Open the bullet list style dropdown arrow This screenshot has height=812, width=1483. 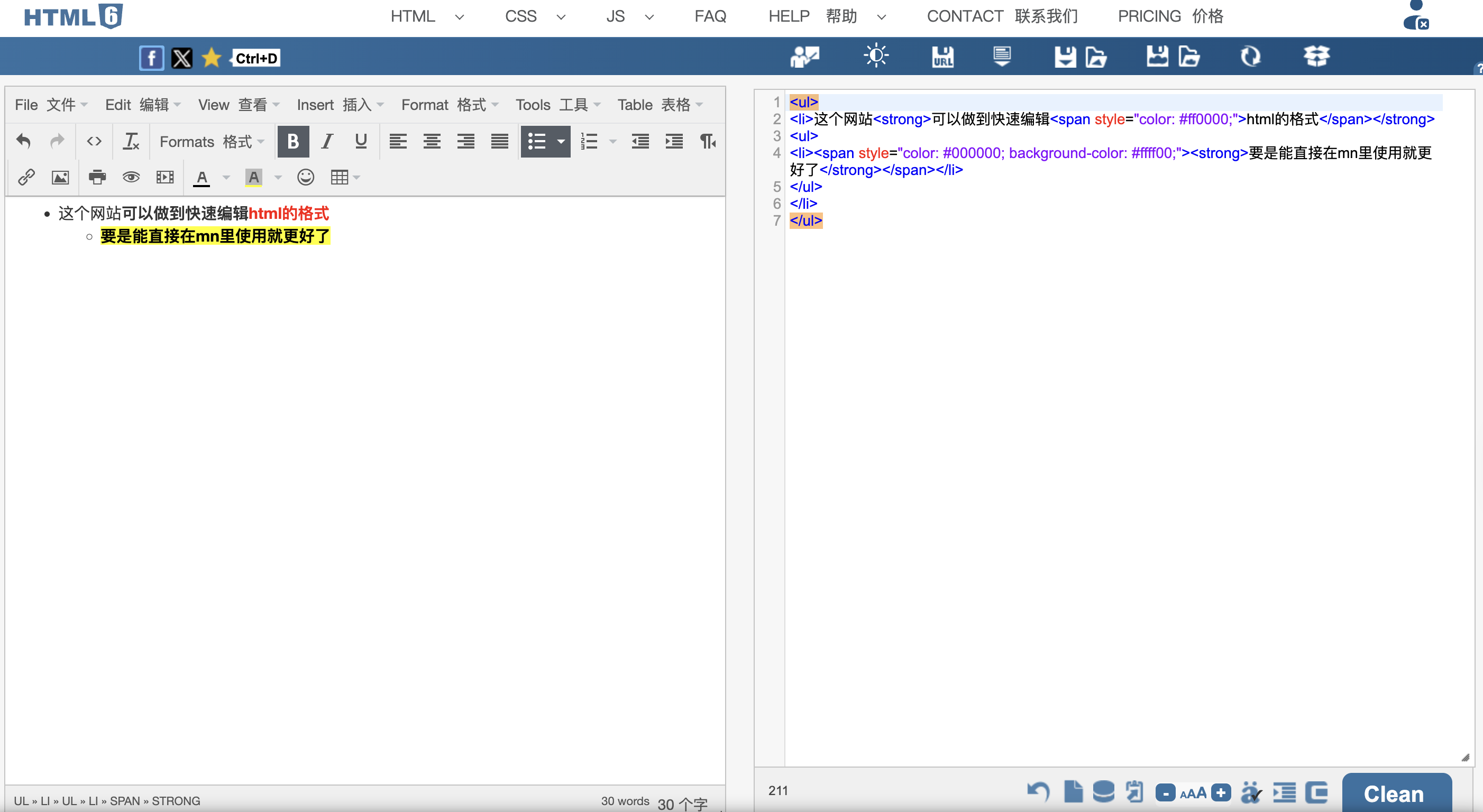point(561,141)
